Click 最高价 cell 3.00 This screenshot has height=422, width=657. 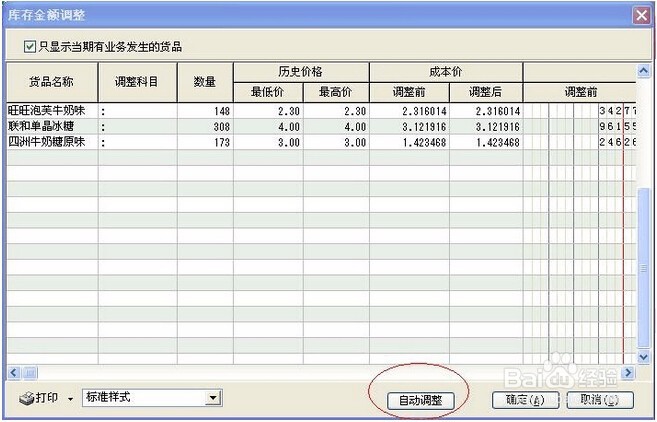336,142
